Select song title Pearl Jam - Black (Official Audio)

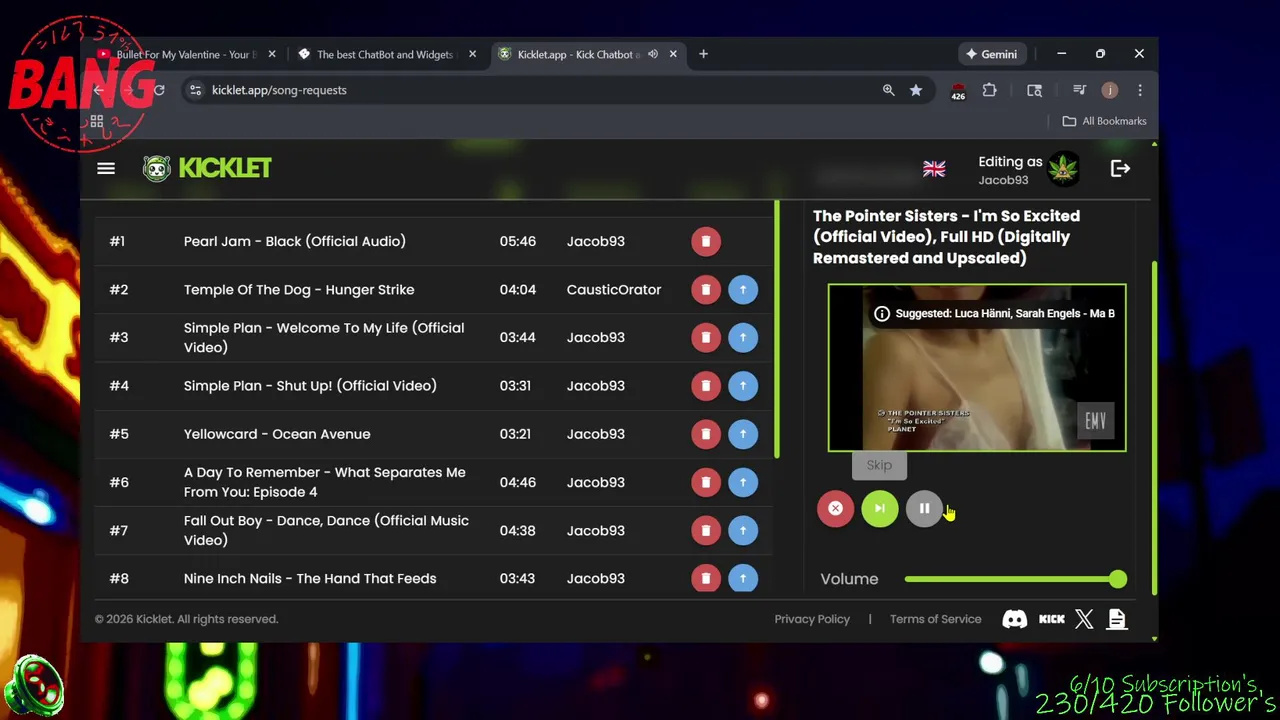tap(295, 241)
